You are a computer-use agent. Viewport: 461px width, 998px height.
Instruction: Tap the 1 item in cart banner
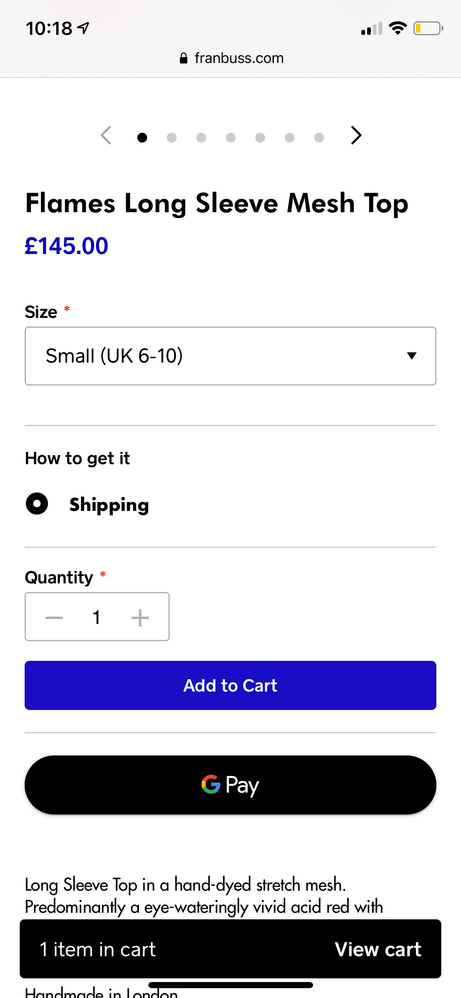pos(230,949)
